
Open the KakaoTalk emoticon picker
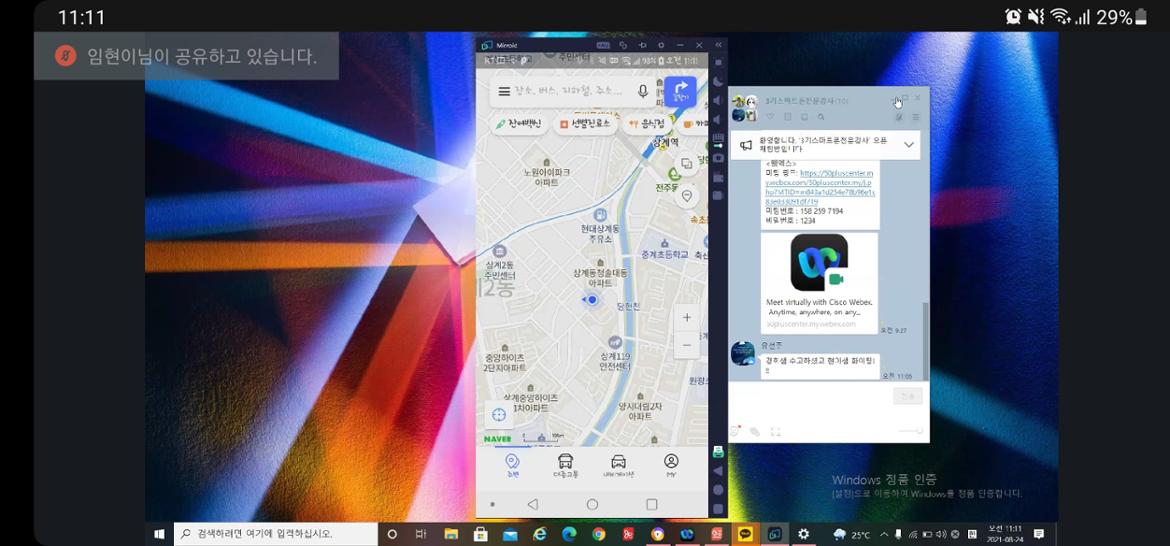pos(735,431)
